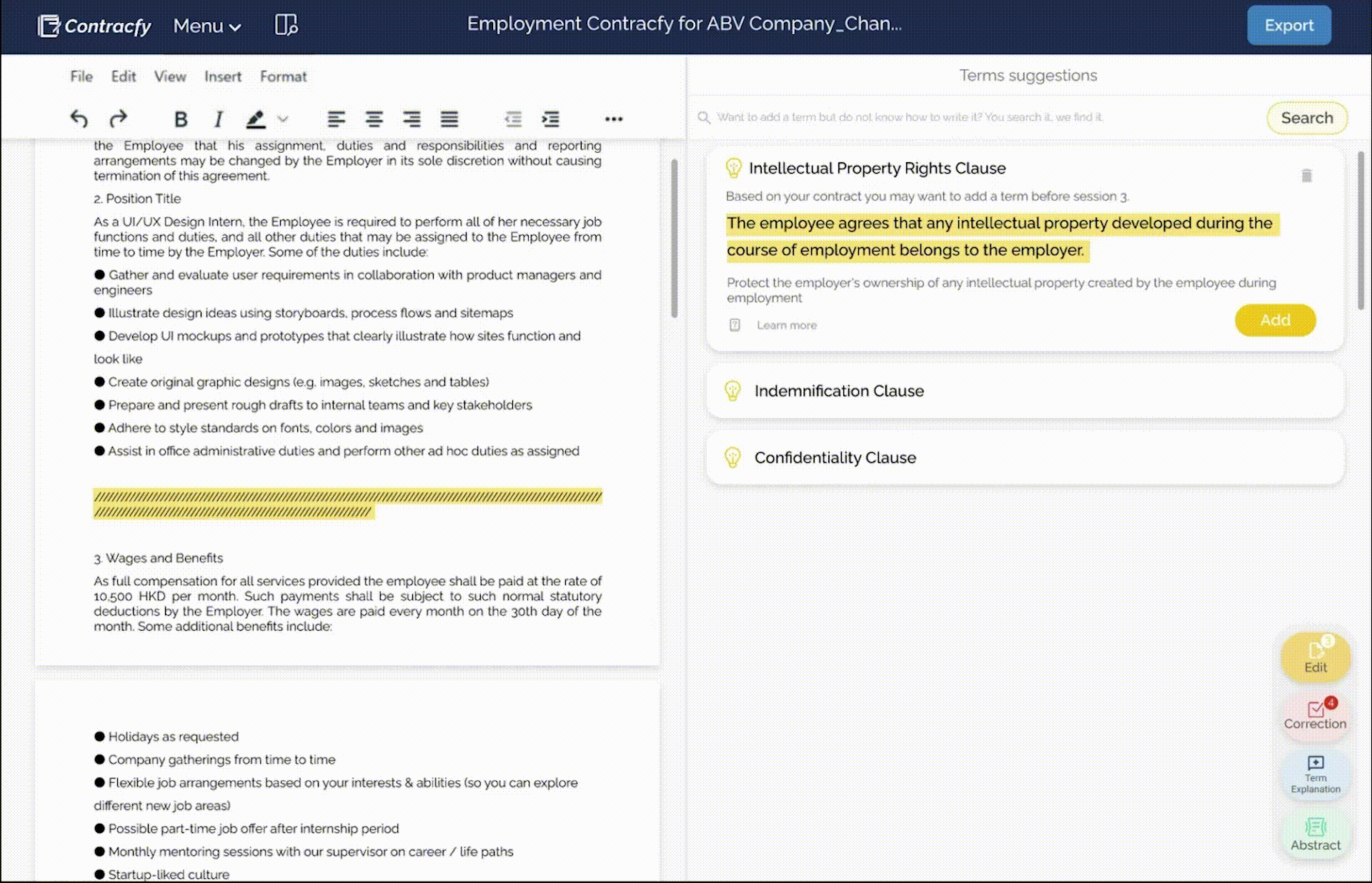
Task: Click the search magnifier icon
Action: click(x=704, y=117)
